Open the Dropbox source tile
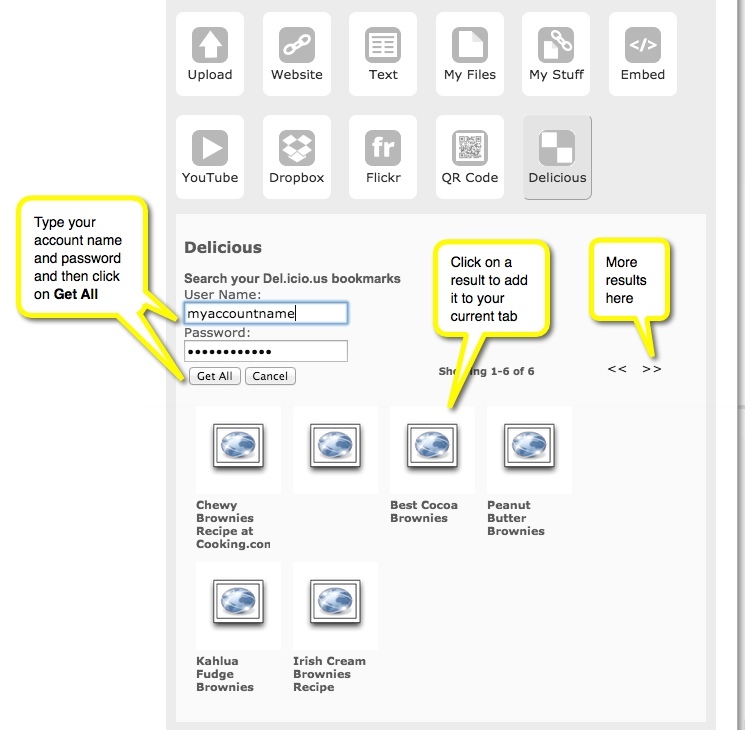745x730 pixels. pyautogui.click(x=296, y=157)
